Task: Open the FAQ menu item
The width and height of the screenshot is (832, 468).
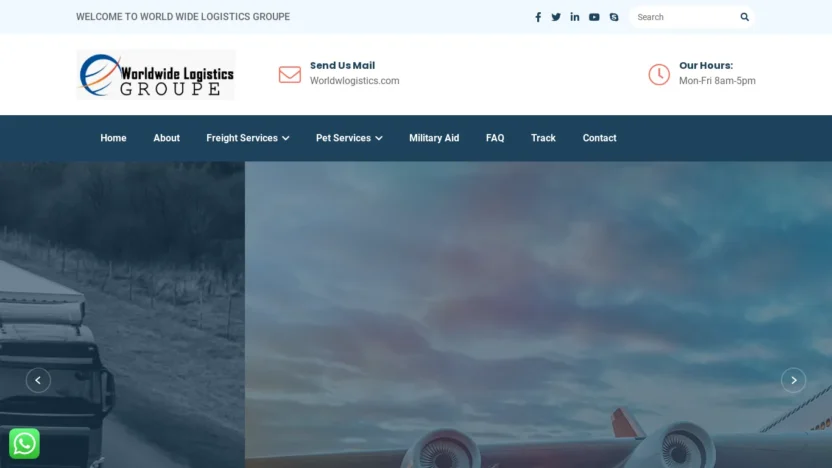Action: (495, 138)
